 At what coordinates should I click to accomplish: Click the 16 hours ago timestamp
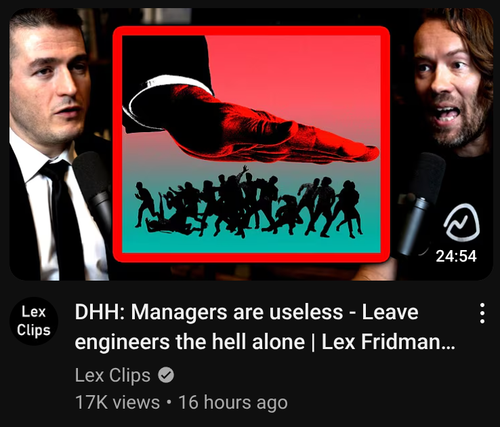[233, 402]
